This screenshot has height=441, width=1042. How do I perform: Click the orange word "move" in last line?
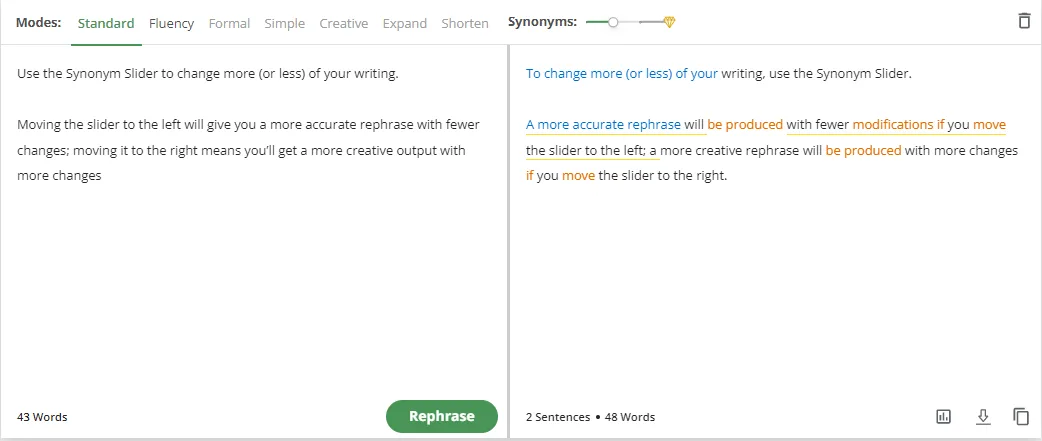coord(578,176)
